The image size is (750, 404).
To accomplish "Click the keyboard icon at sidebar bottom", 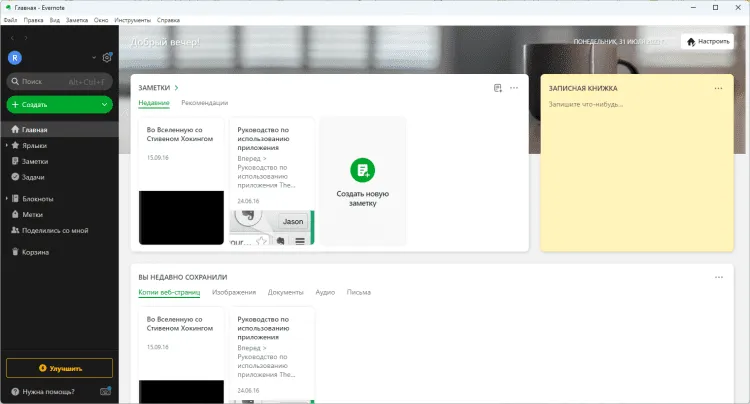I will (x=105, y=392).
